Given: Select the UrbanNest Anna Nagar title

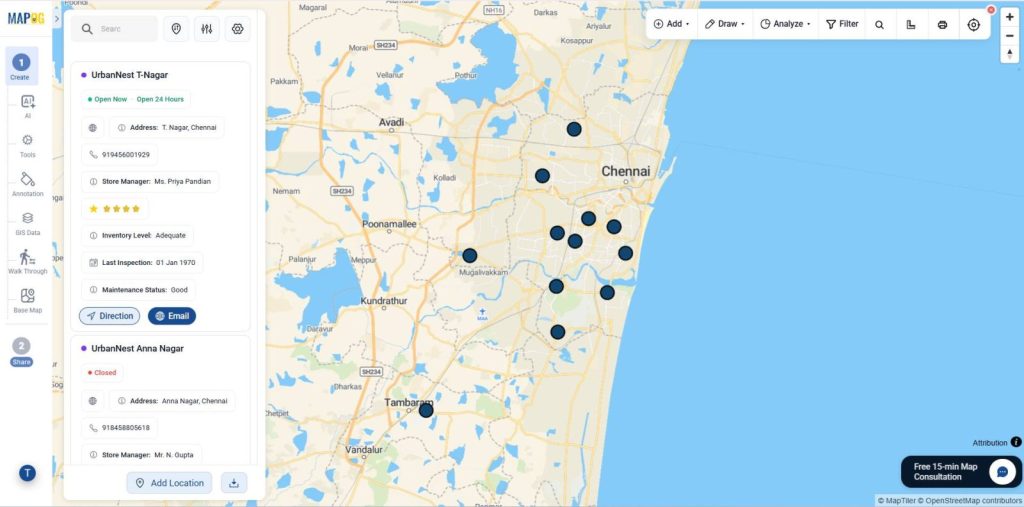Looking at the screenshot, I should click(x=137, y=348).
